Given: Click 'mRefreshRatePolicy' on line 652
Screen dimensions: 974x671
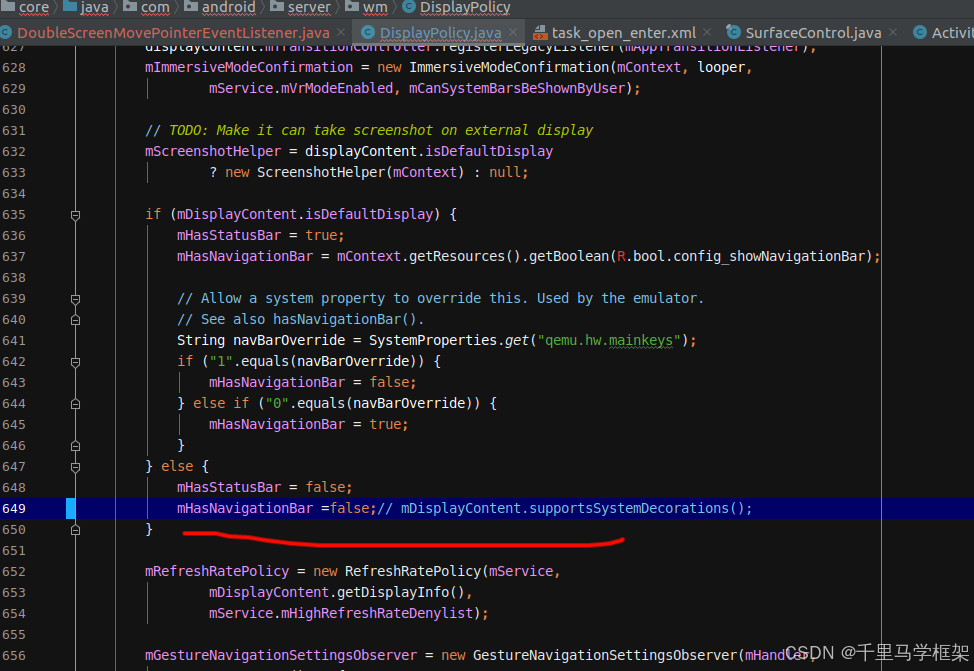Looking at the screenshot, I should point(217,571).
